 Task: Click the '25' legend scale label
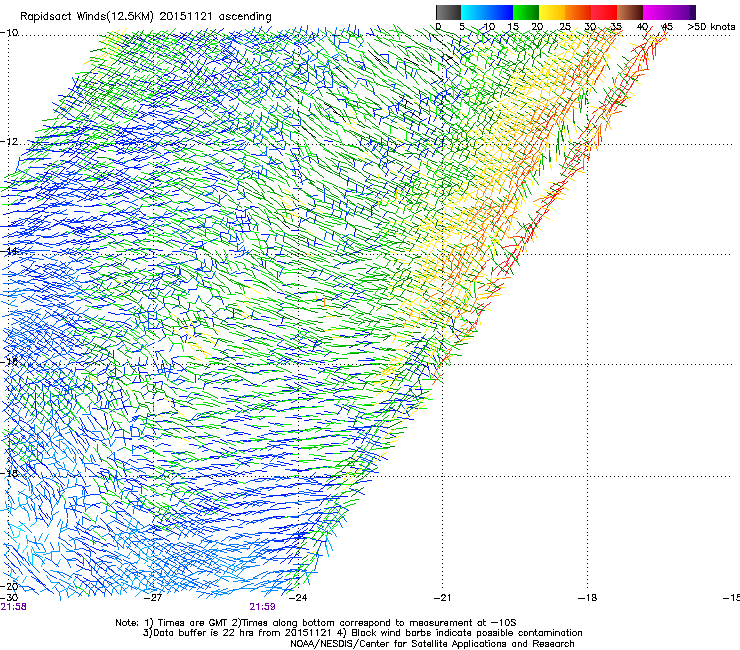[565, 27]
